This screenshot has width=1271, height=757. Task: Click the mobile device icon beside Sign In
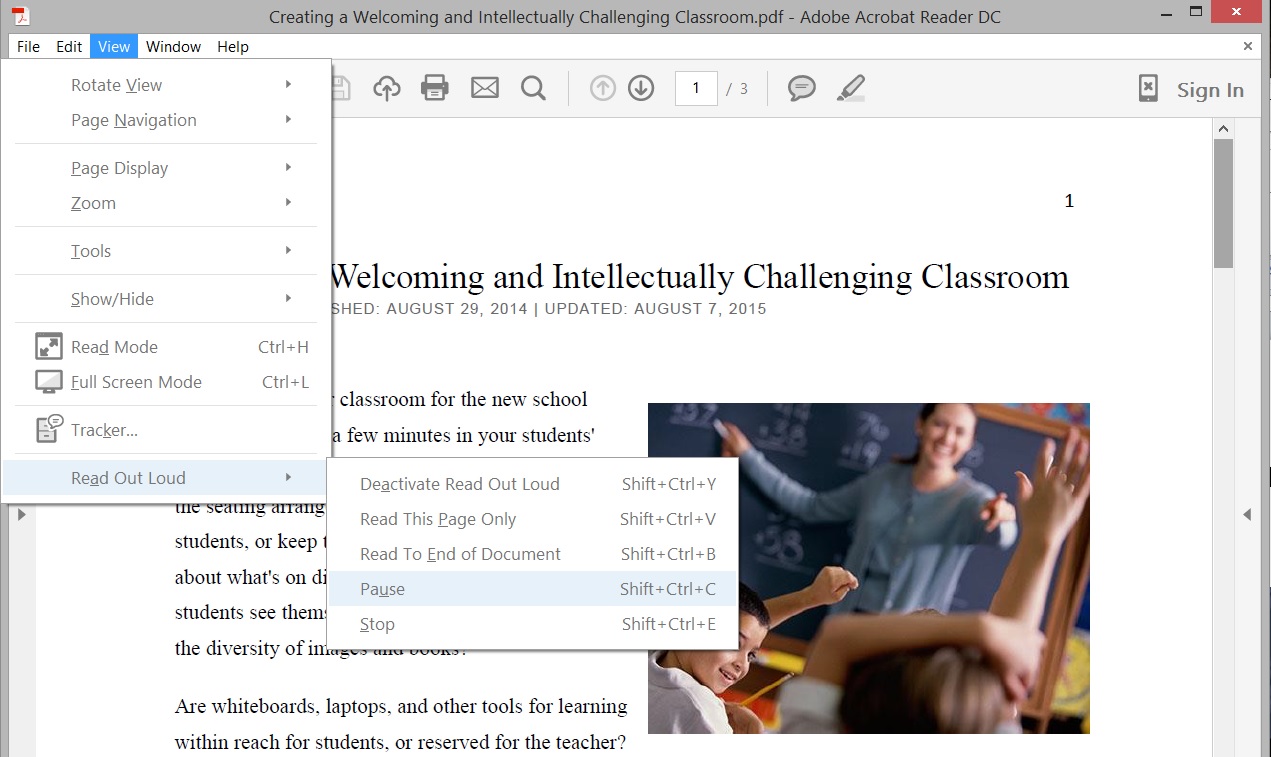click(1149, 88)
